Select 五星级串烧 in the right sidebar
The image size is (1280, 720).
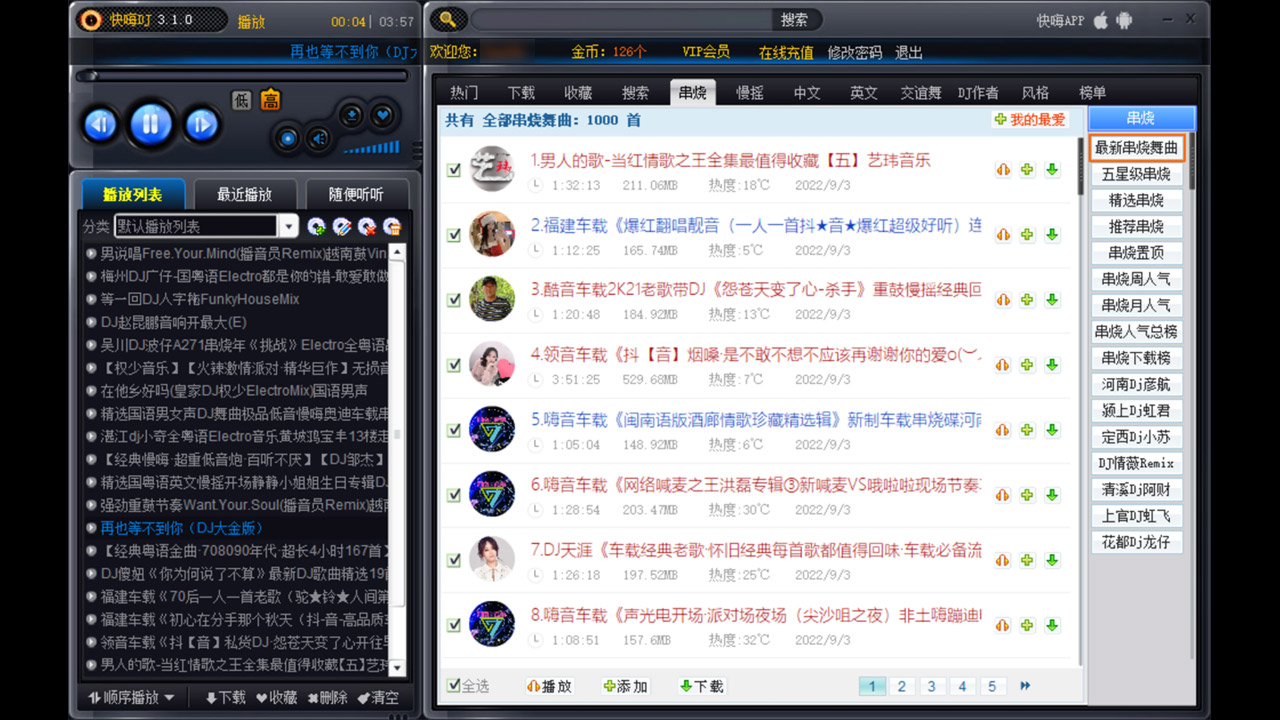tap(1136, 174)
